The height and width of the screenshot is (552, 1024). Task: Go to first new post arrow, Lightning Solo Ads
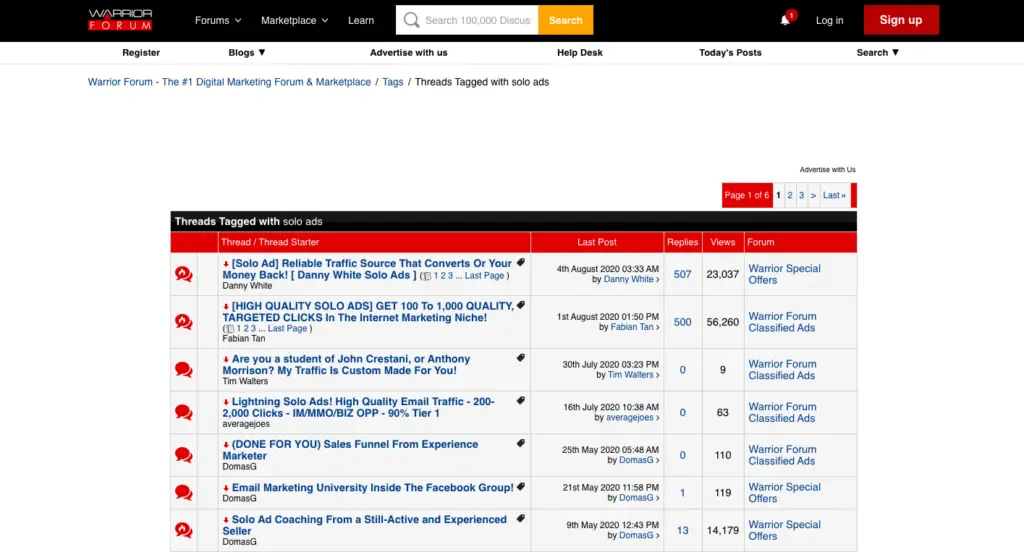pos(226,402)
